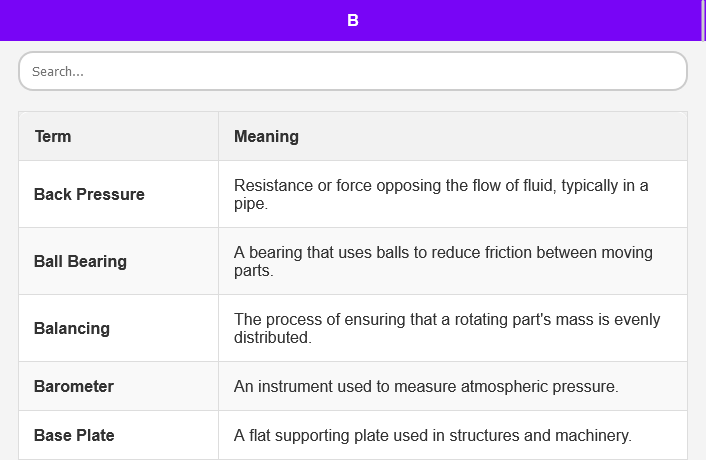706x460 pixels.
Task: Click the Base Plate definition text
Action: click(433, 435)
